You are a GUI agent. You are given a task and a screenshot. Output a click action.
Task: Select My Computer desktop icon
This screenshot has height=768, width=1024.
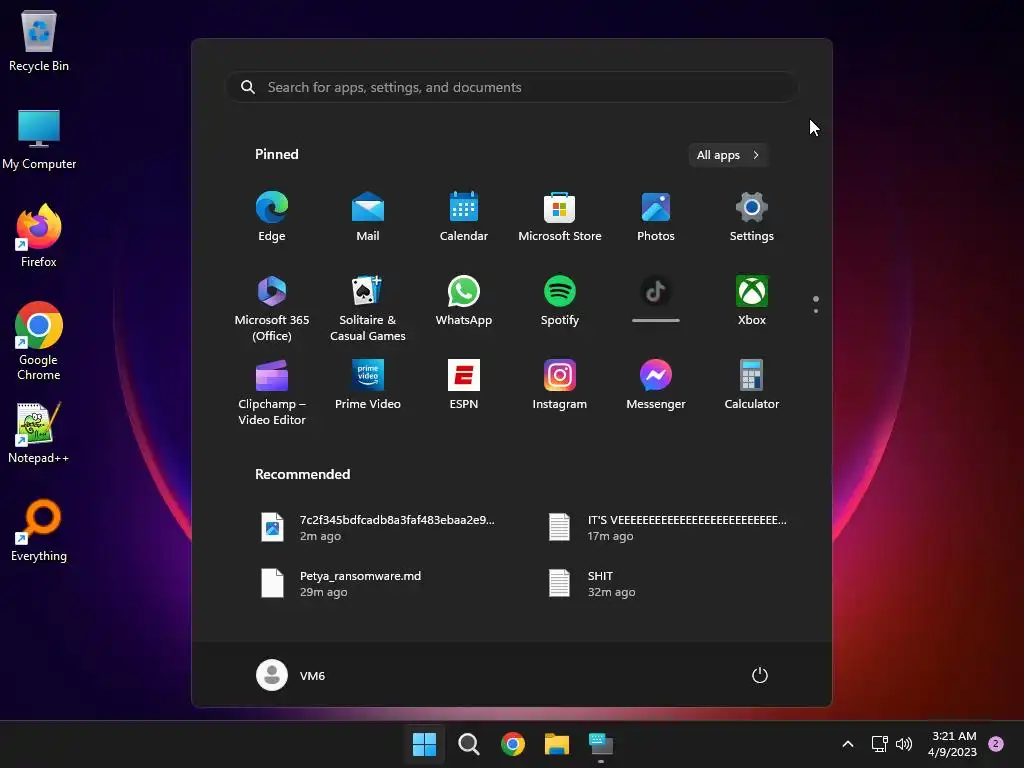(39, 138)
